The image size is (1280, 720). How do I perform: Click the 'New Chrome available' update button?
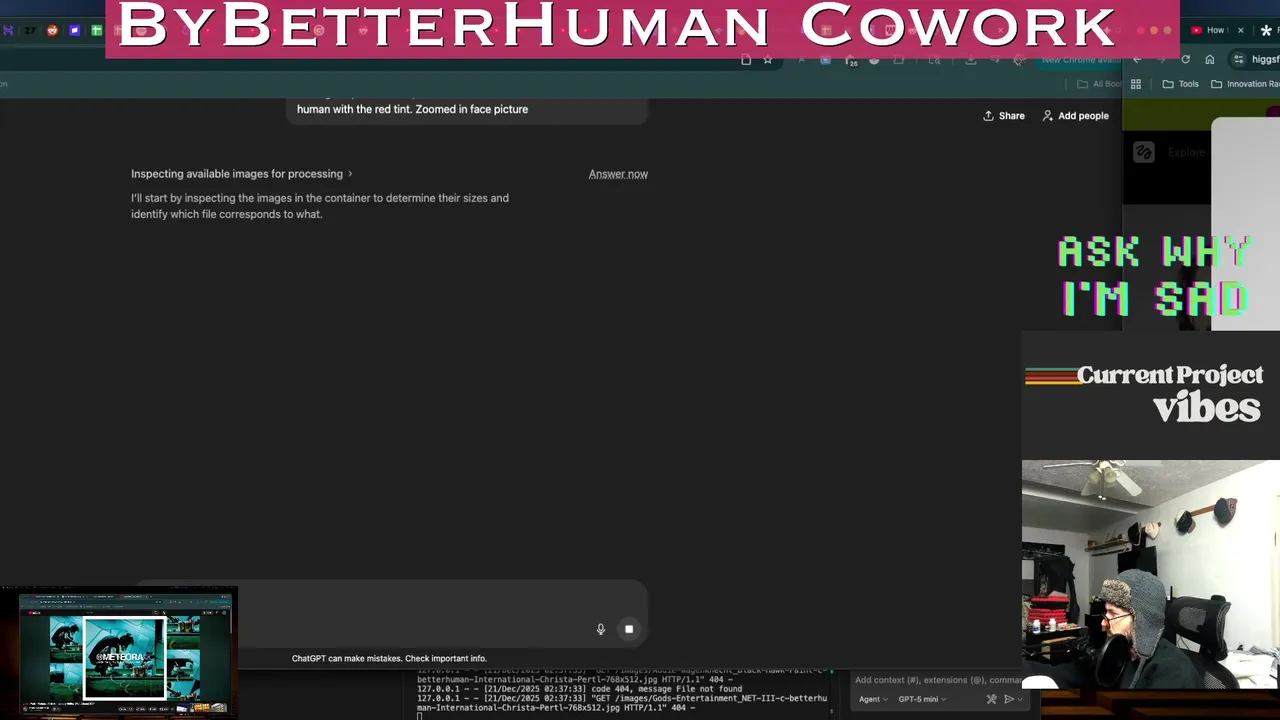point(1080,60)
